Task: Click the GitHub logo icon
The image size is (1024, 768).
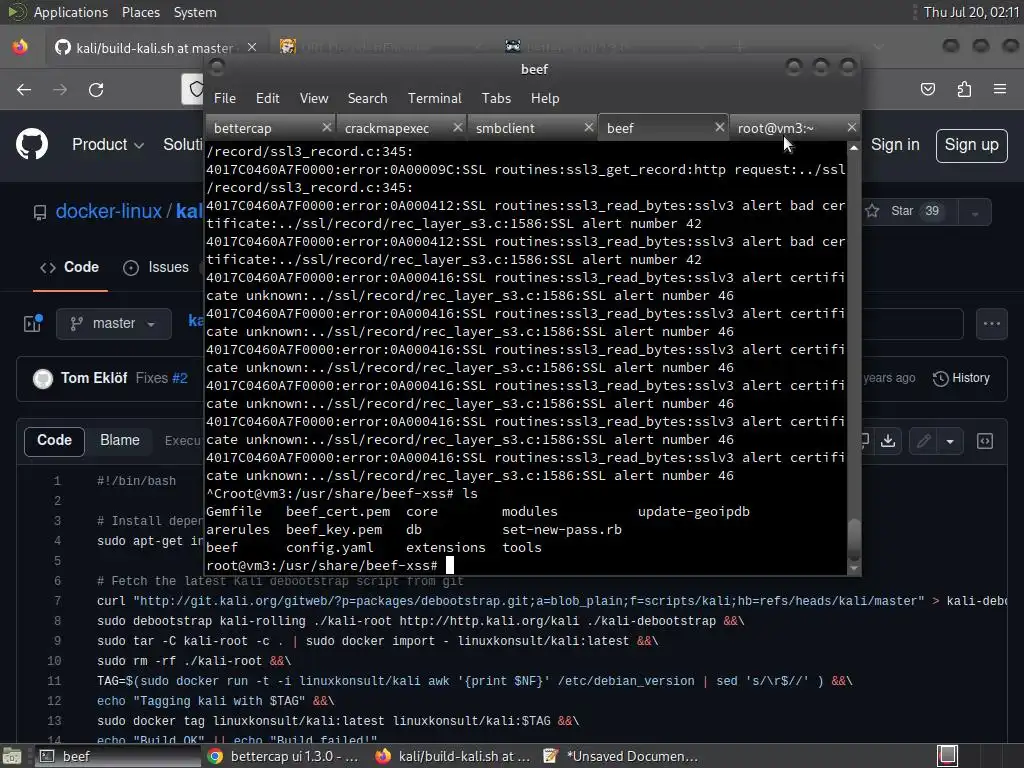Action: 32,144
